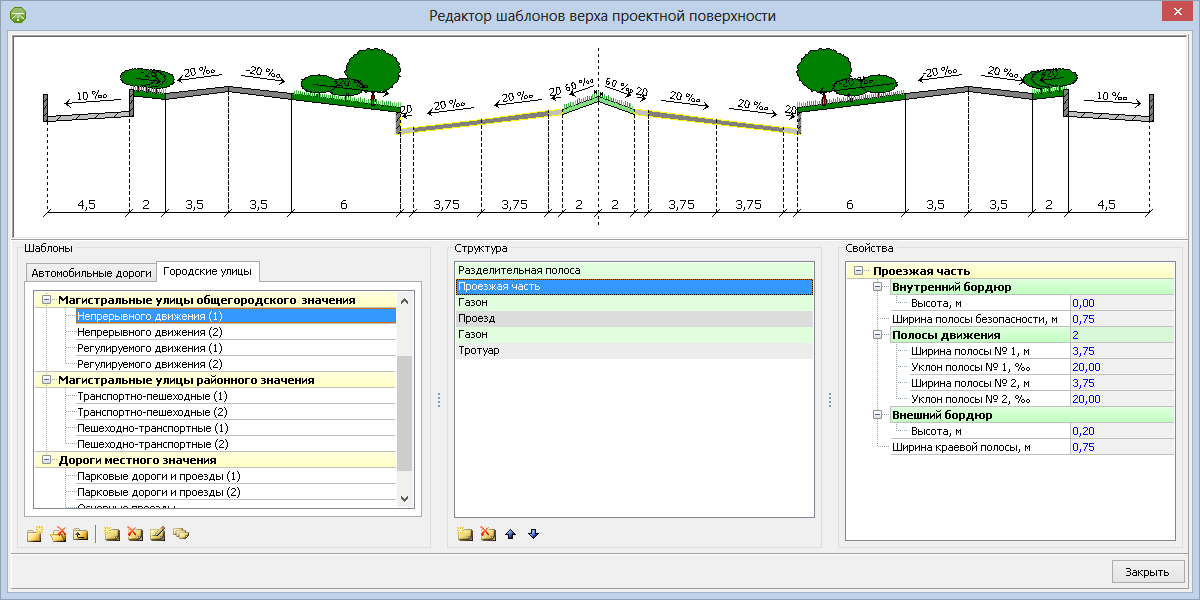
Task: Click the create new template icon under Шаблоны
Action: pyautogui.click(x=112, y=534)
